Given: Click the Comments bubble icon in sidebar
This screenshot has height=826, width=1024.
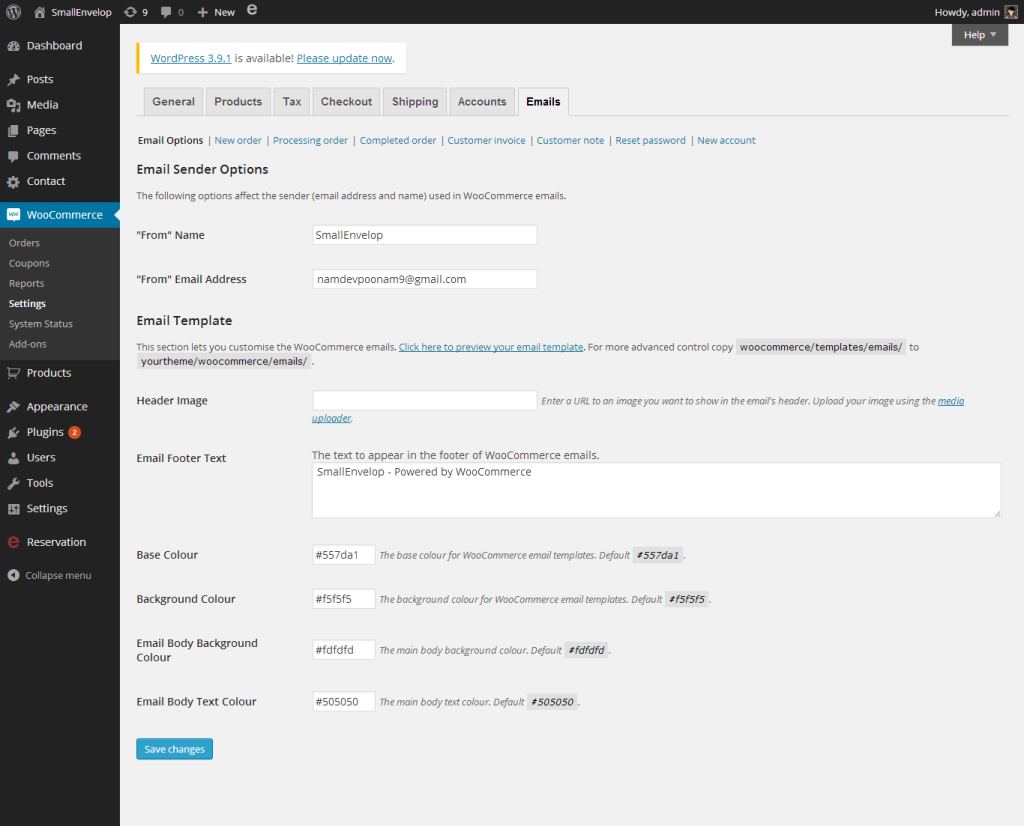Looking at the screenshot, I should click(x=13, y=156).
